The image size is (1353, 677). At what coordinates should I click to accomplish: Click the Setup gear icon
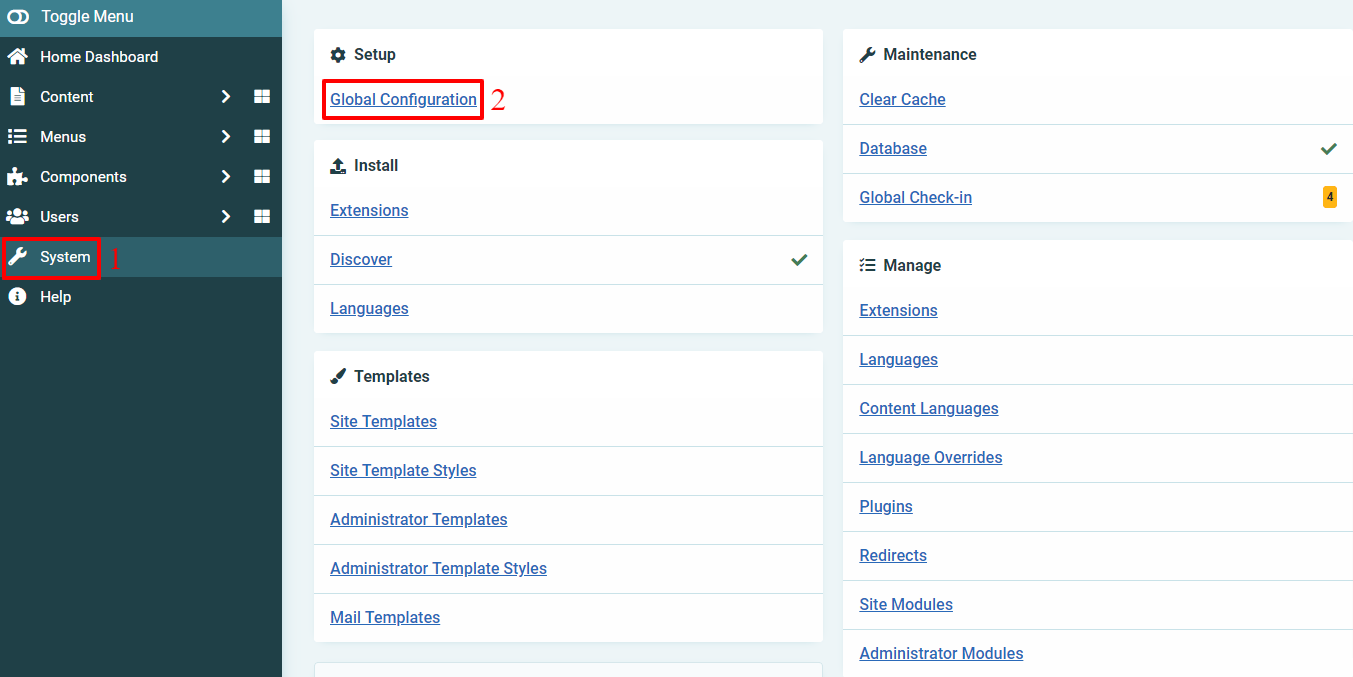pyautogui.click(x=338, y=54)
